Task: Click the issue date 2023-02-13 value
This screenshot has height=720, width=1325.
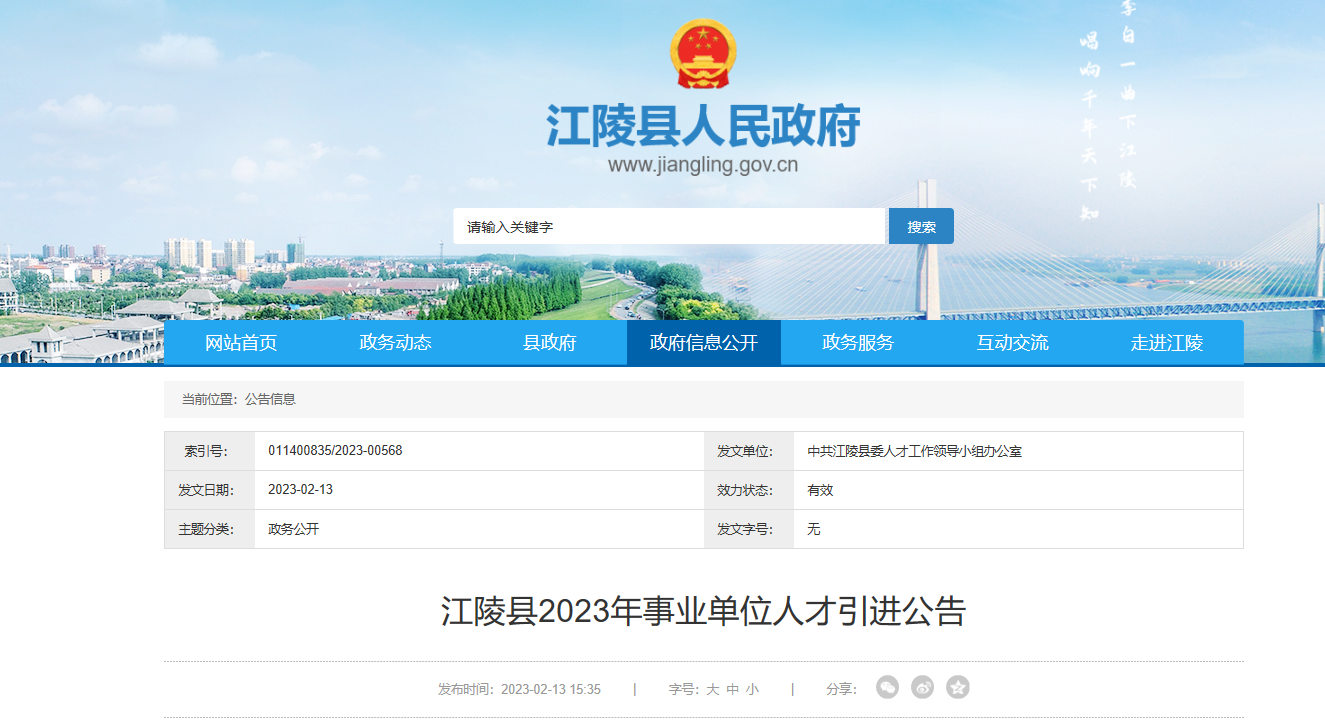Action: (x=301, y=490)
